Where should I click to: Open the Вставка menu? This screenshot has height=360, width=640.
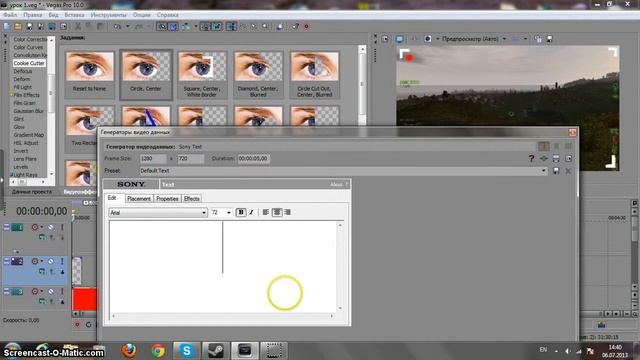click(74, 15)
